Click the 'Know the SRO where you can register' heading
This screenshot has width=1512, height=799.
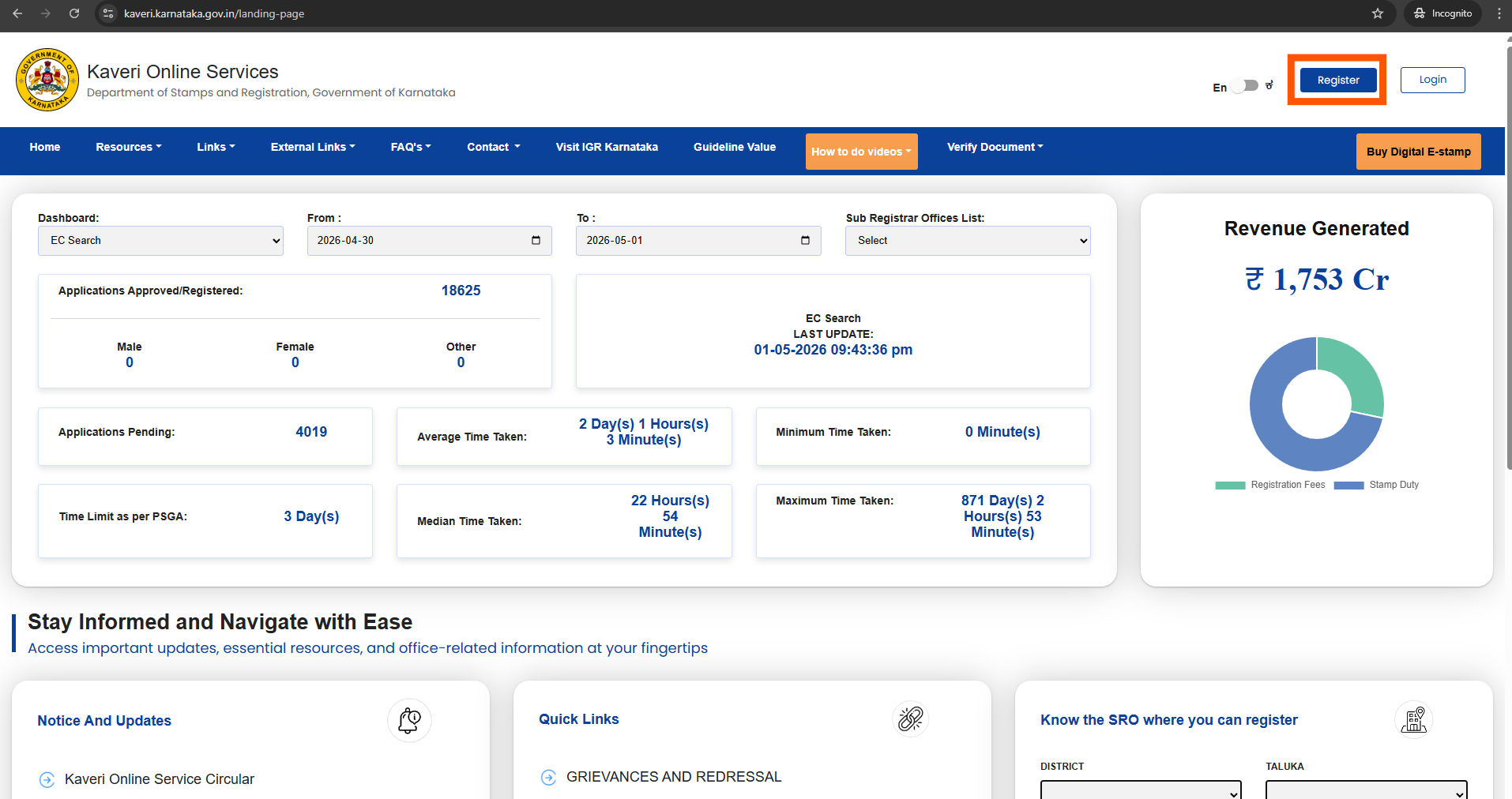tap(1168, 720)
